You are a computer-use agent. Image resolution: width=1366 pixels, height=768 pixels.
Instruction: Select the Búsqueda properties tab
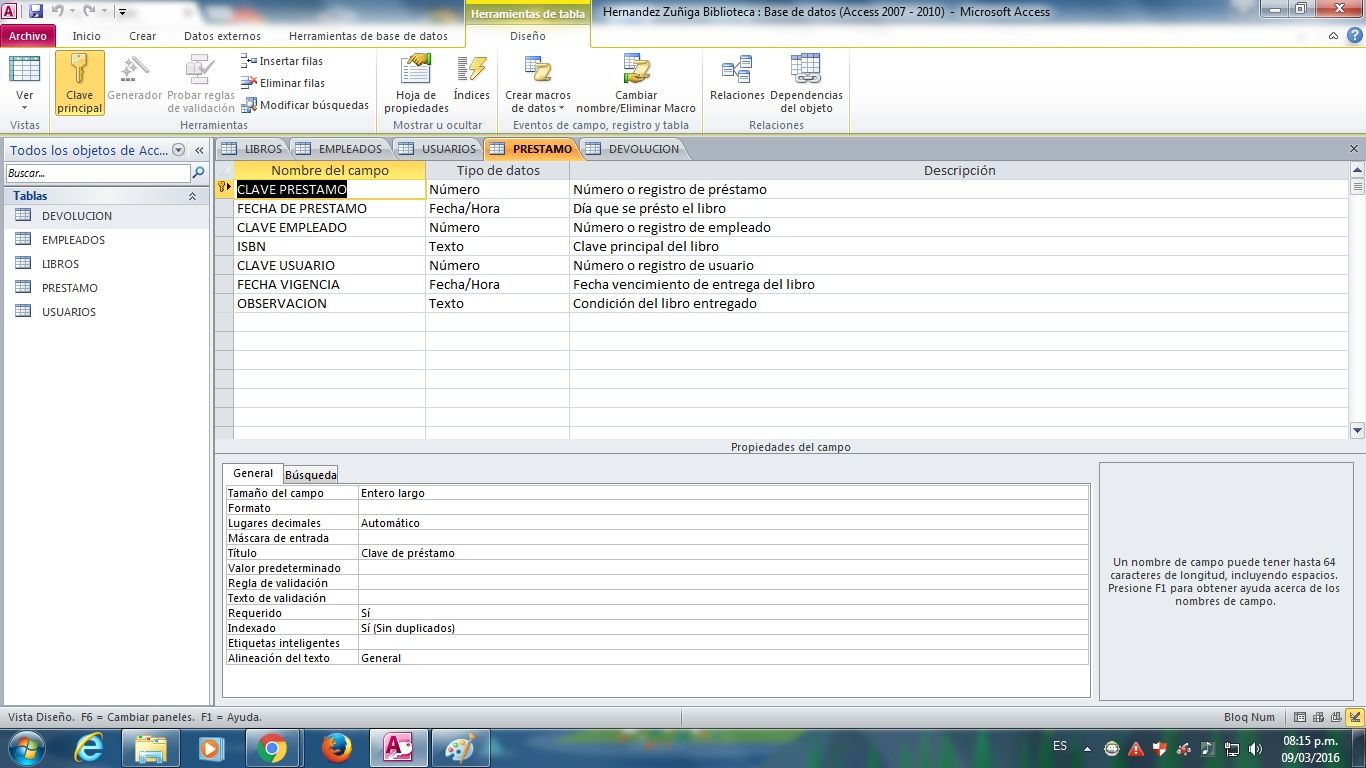click(x=311, y=474)
